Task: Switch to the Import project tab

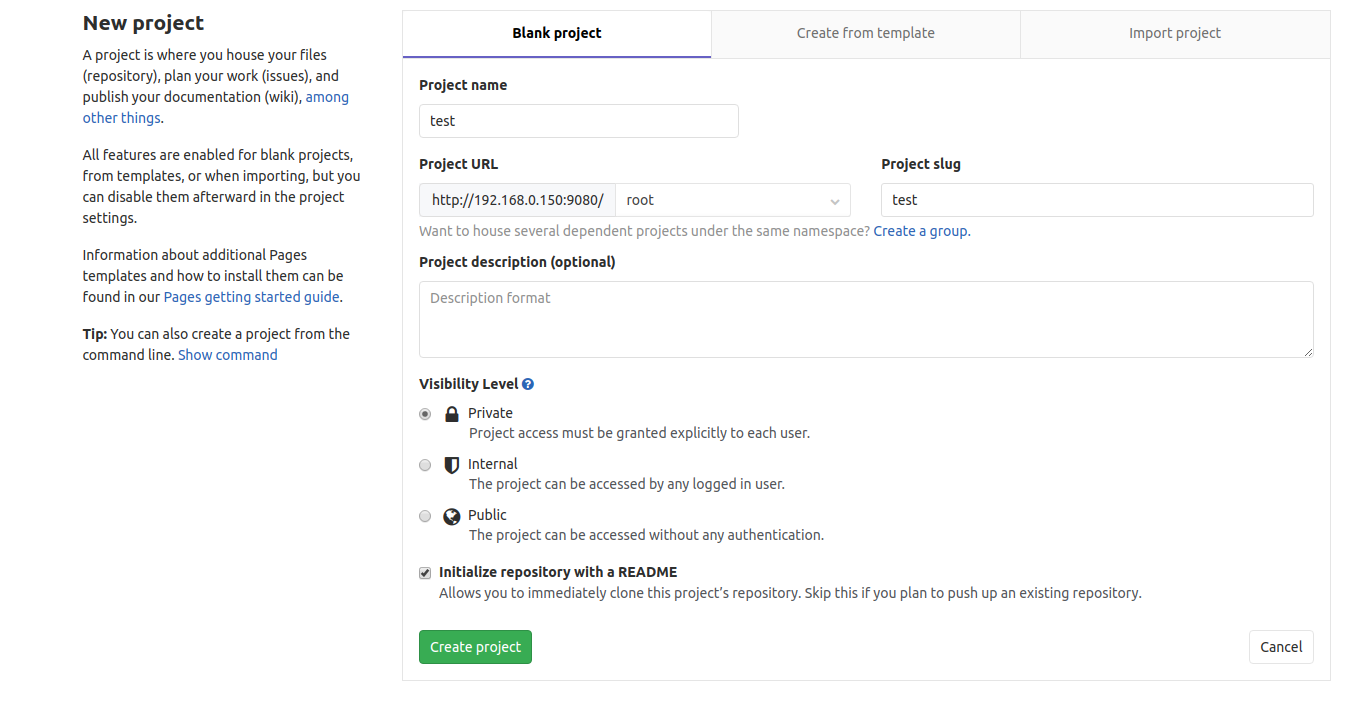Action: tap(1174, 33)
